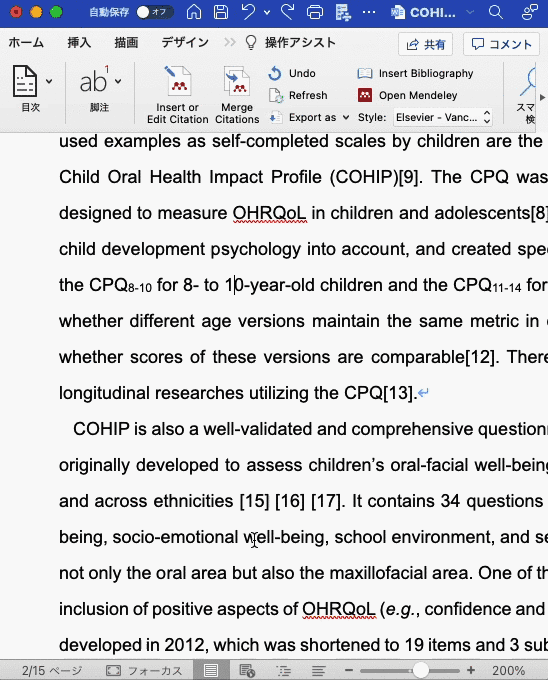Click the コメント button
This screenshot has width=548, height=680.
[x=501, y=44]
